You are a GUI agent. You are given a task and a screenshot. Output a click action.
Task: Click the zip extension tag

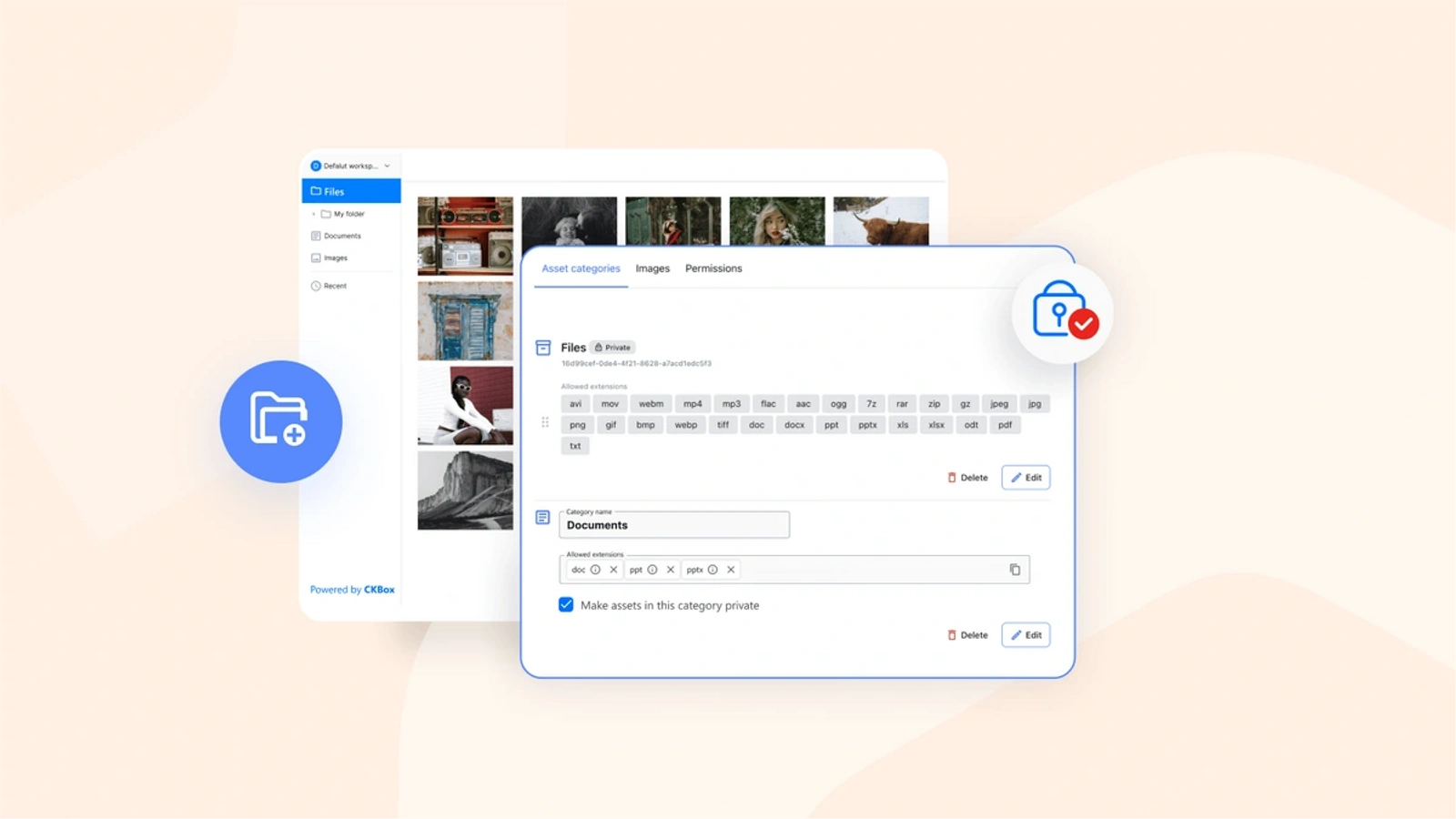[x=934, y=404]
